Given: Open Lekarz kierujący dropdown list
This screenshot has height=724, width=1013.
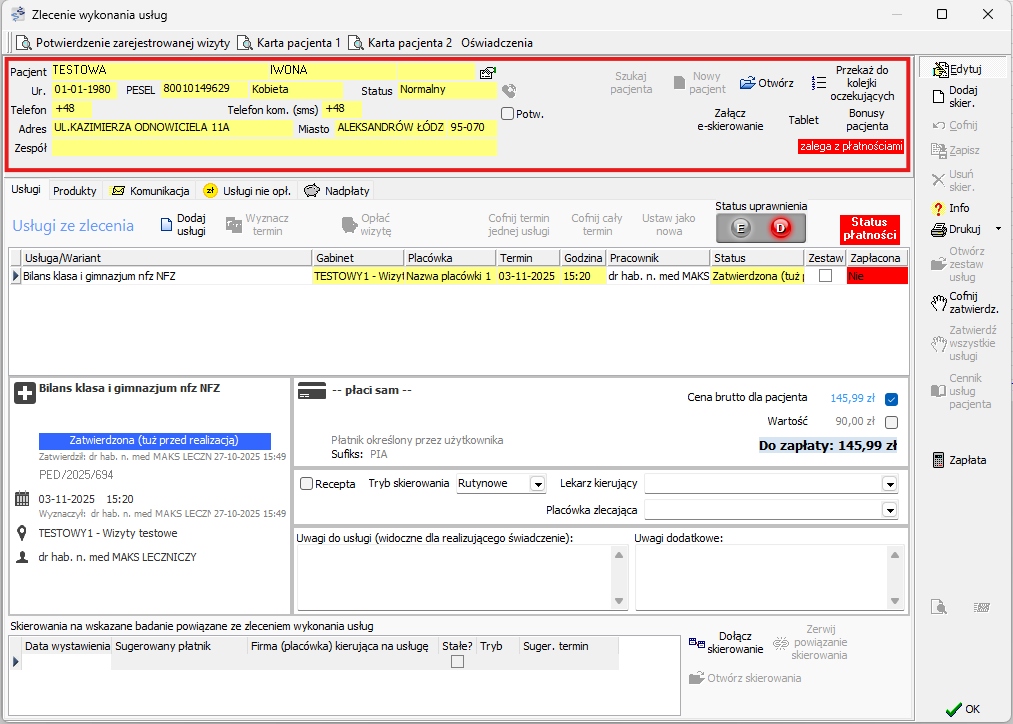Looking at the screenshot, I should (889, 484).
